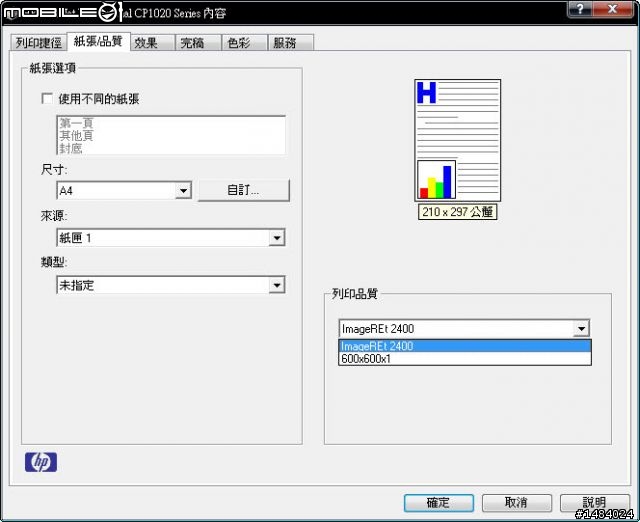Choose ImageREt 2400 from the quality list

click(x=464, y=346)
